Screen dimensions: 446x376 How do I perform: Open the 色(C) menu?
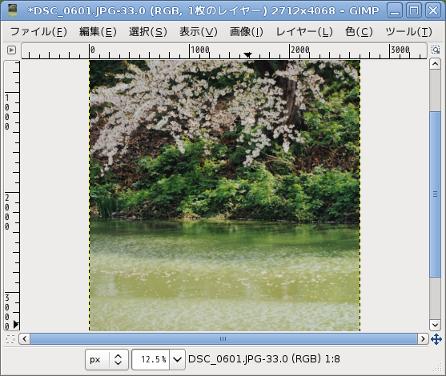pos(359,32)
